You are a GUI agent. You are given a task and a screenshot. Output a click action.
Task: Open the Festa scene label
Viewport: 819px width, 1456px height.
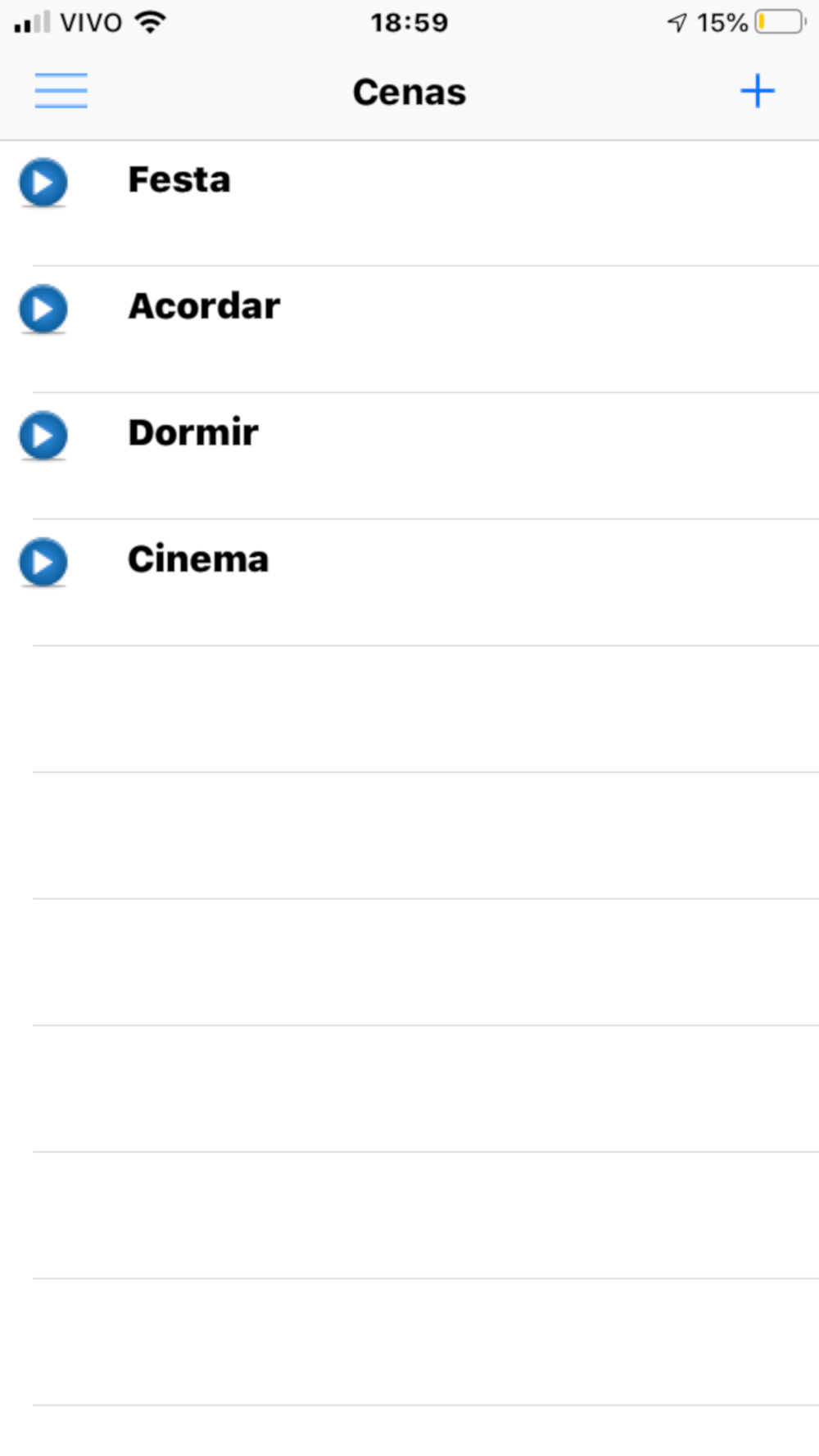pyautogui.click(x=179, y=179)
